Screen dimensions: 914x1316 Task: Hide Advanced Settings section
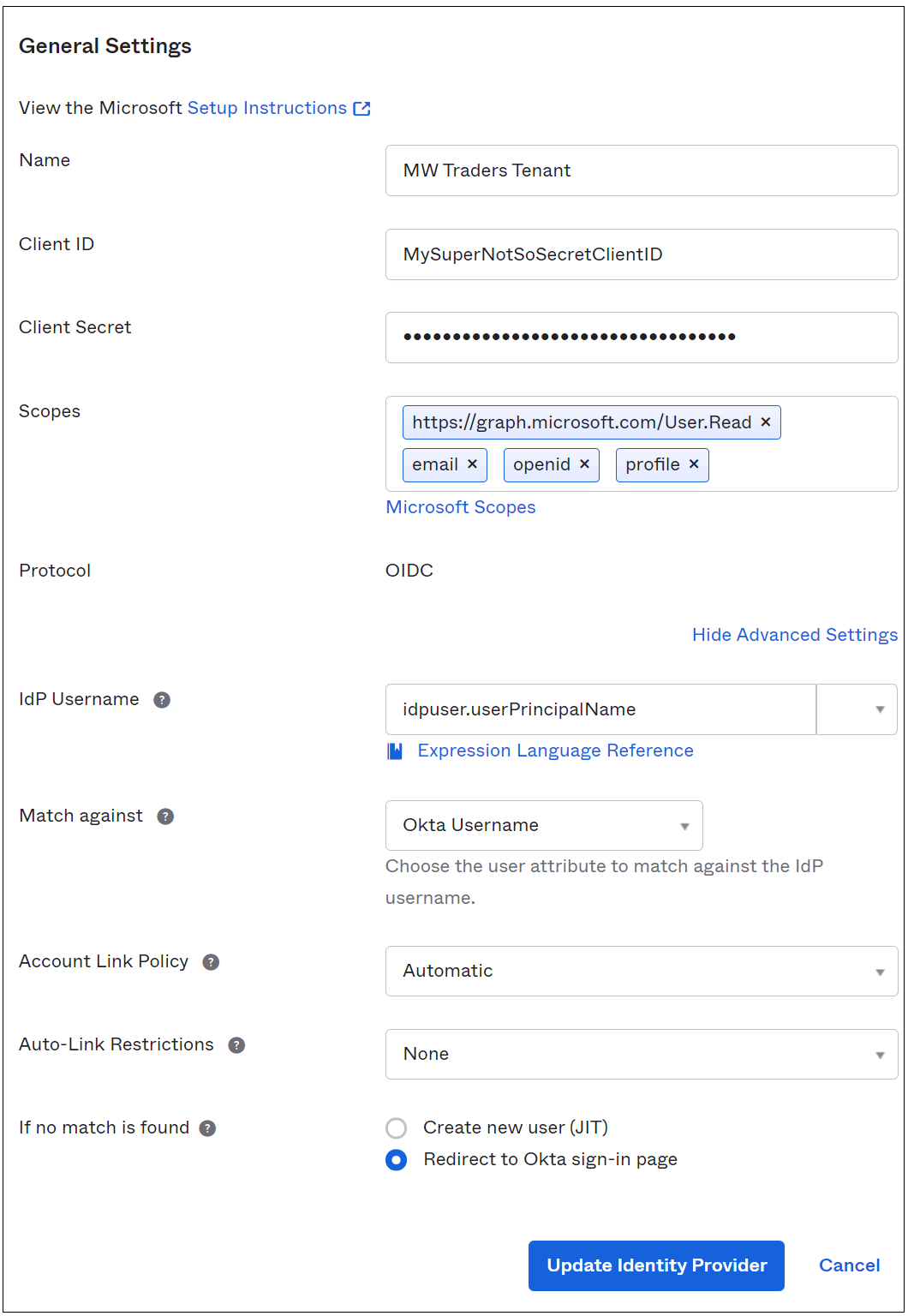pos(794,635)
